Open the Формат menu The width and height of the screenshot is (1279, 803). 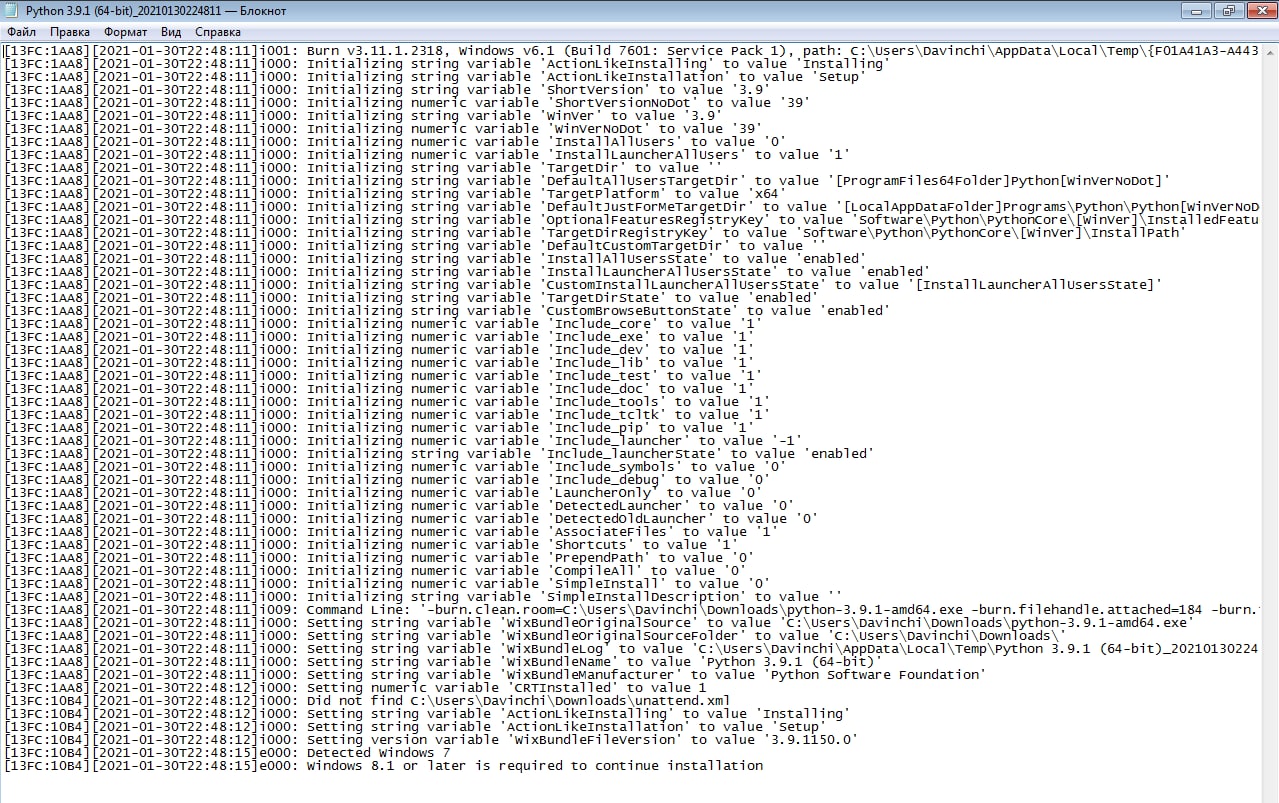coord(125,32)
